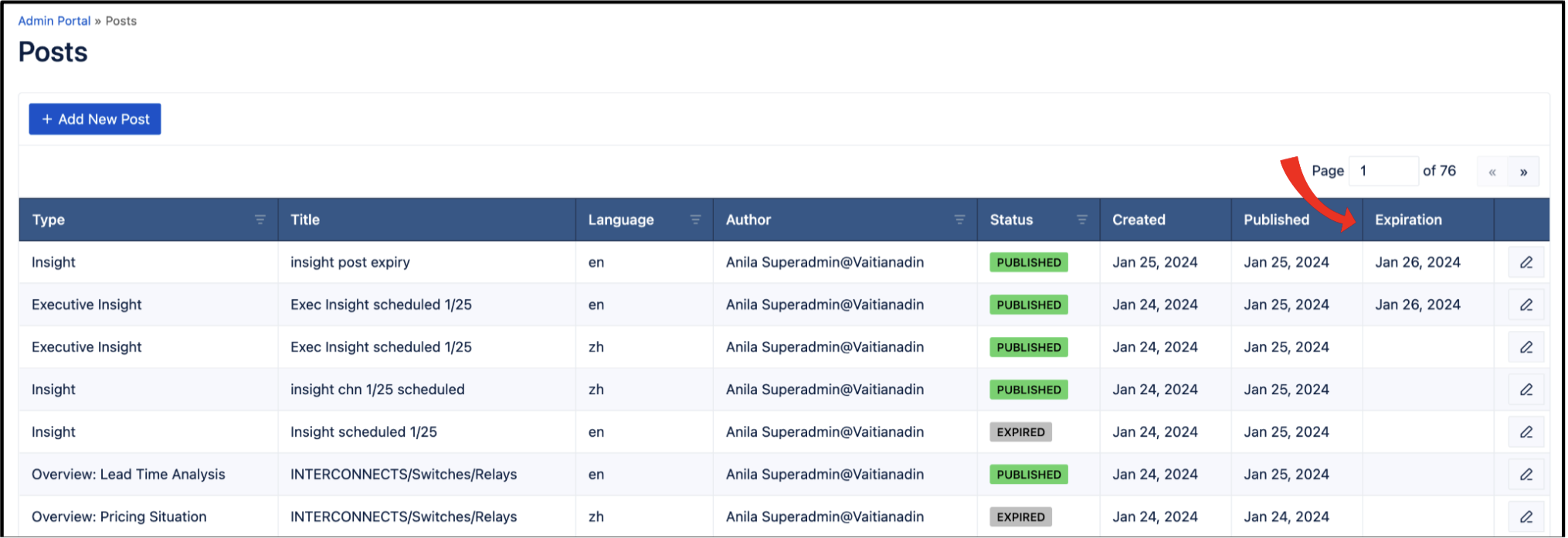
Task: Open the Status column filter
Action: pyautogui.click(x=1081, y=220)
